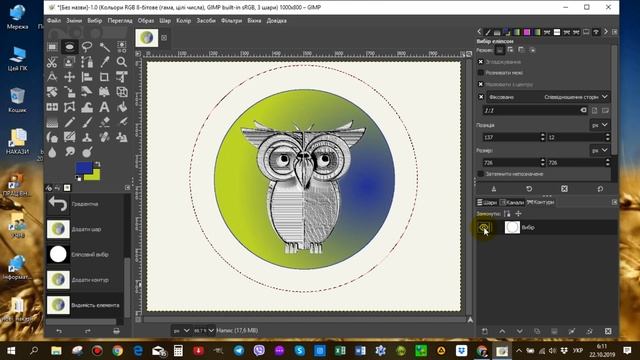This screenshot has height=360, width=640.
Task: Select Додати контур step in undo history
Action: coord(84,280)
